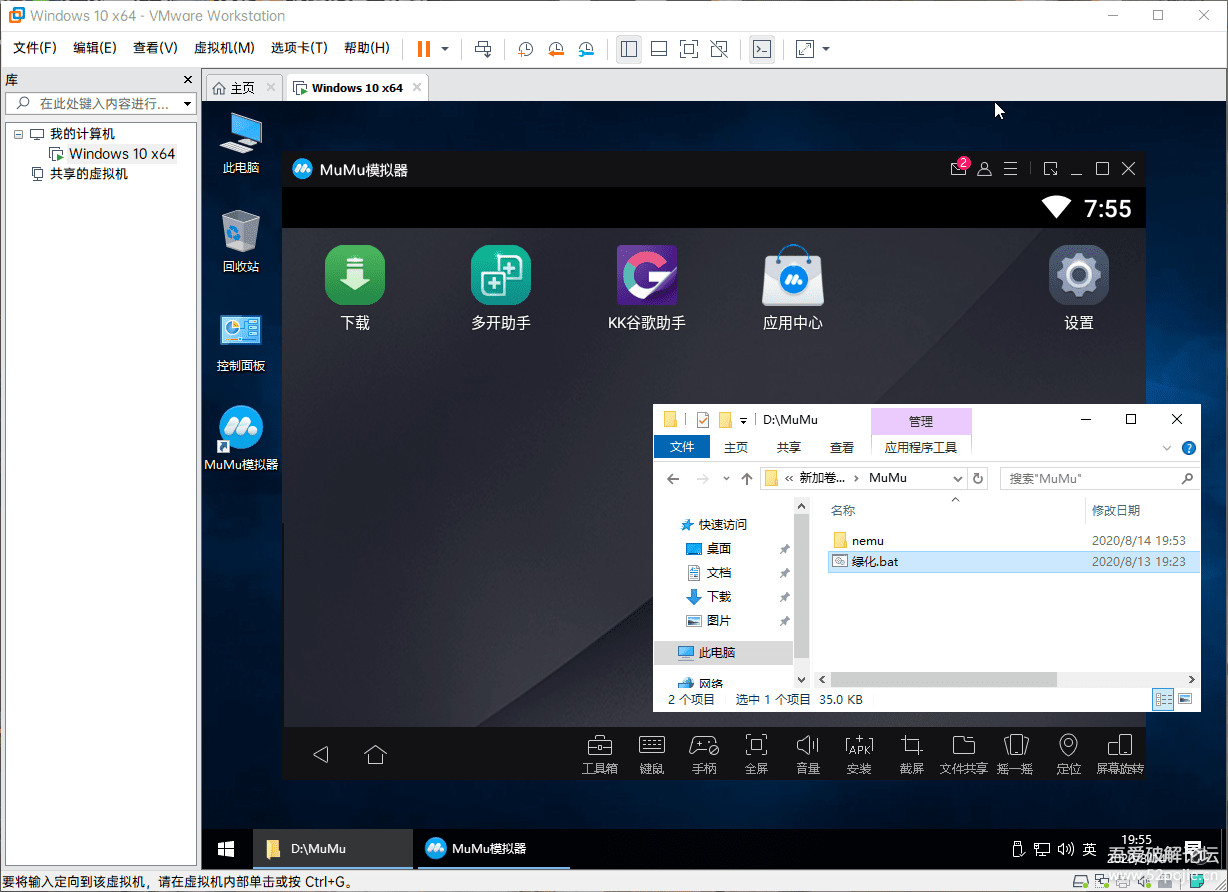The height and width of the screenshot is (892, 1228).
Task: Click the Explorer horizontal scrollbar
Action: (x=944, y=679)
